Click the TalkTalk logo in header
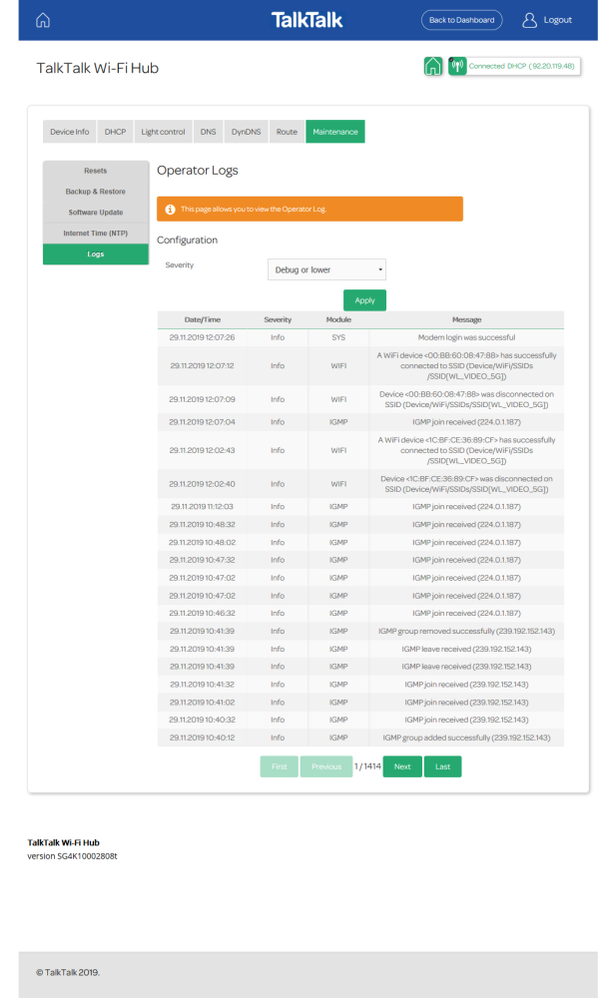The width and height of the screenshot is (606, 998). click(307, 20)
